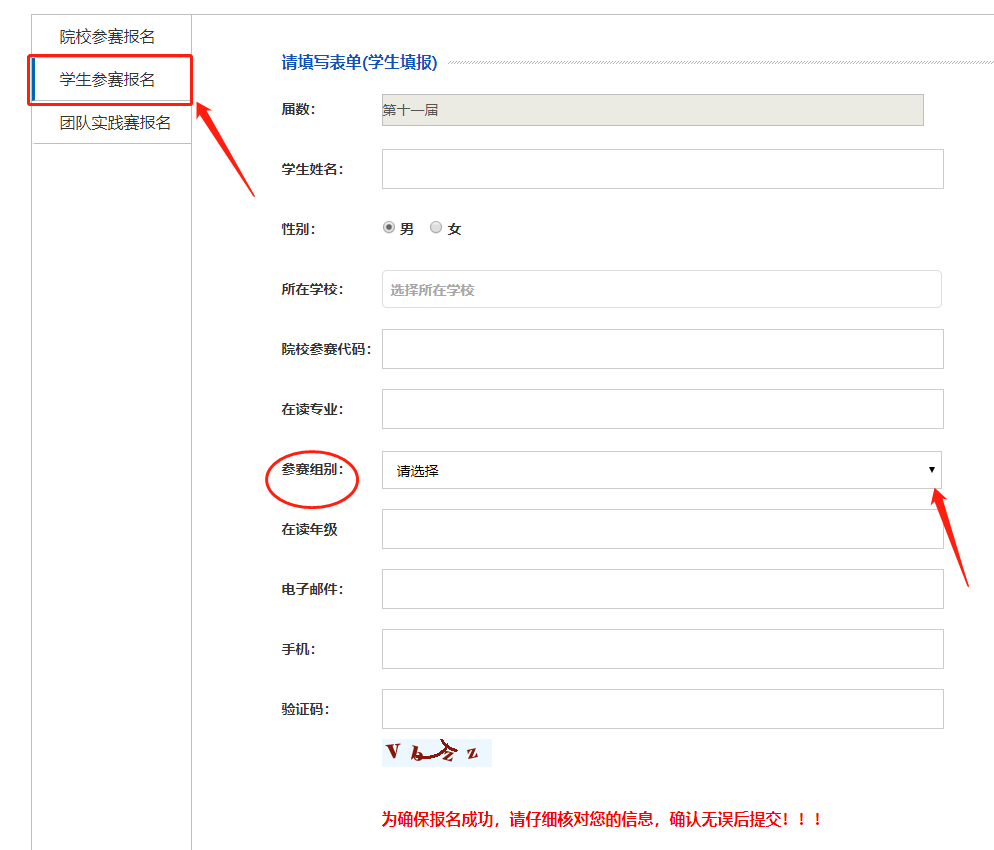
Task: Click the 届数 field showing 第十一届
Action: click(652, 110)
